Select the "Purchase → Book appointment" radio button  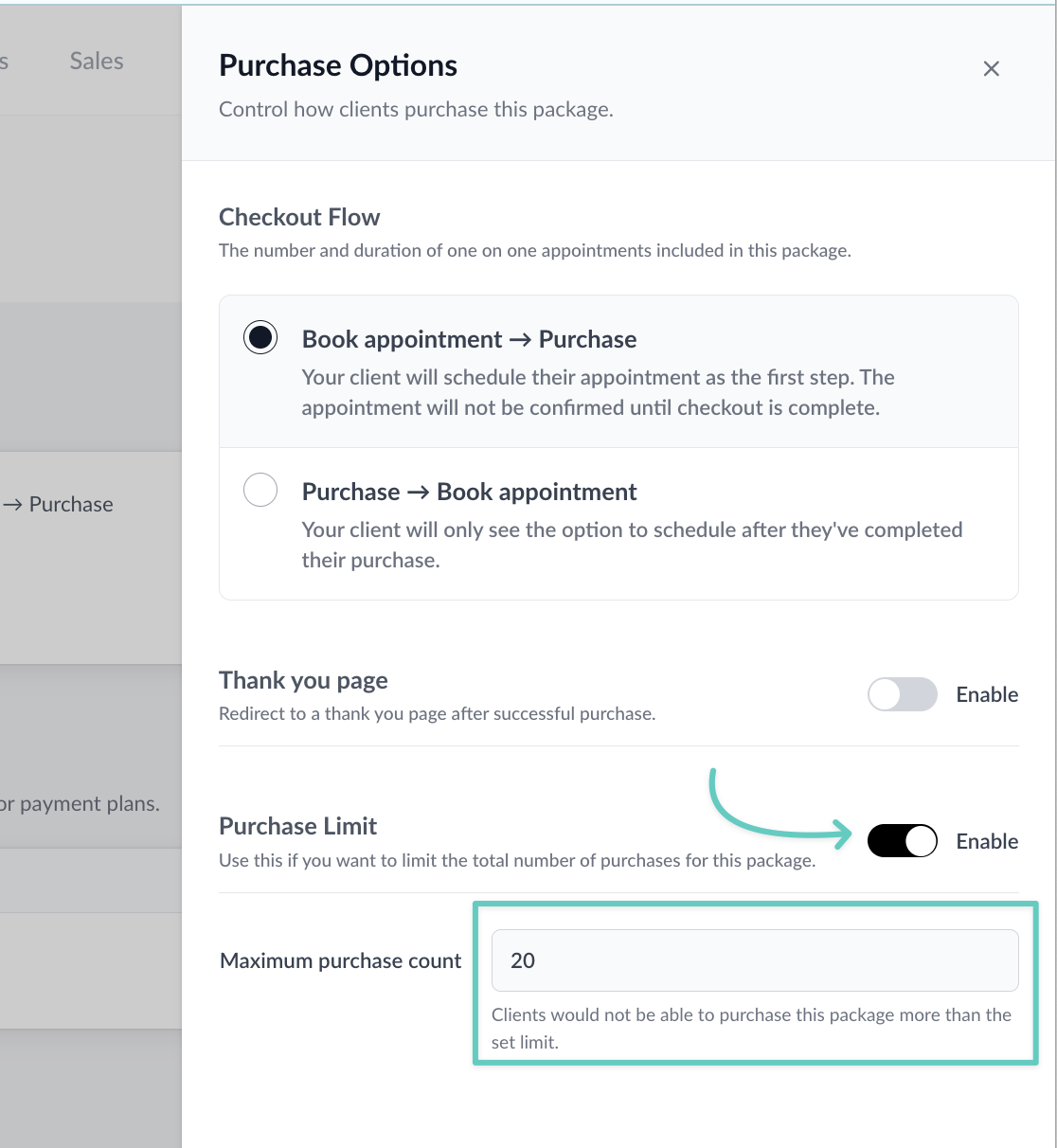coord(260,490)
